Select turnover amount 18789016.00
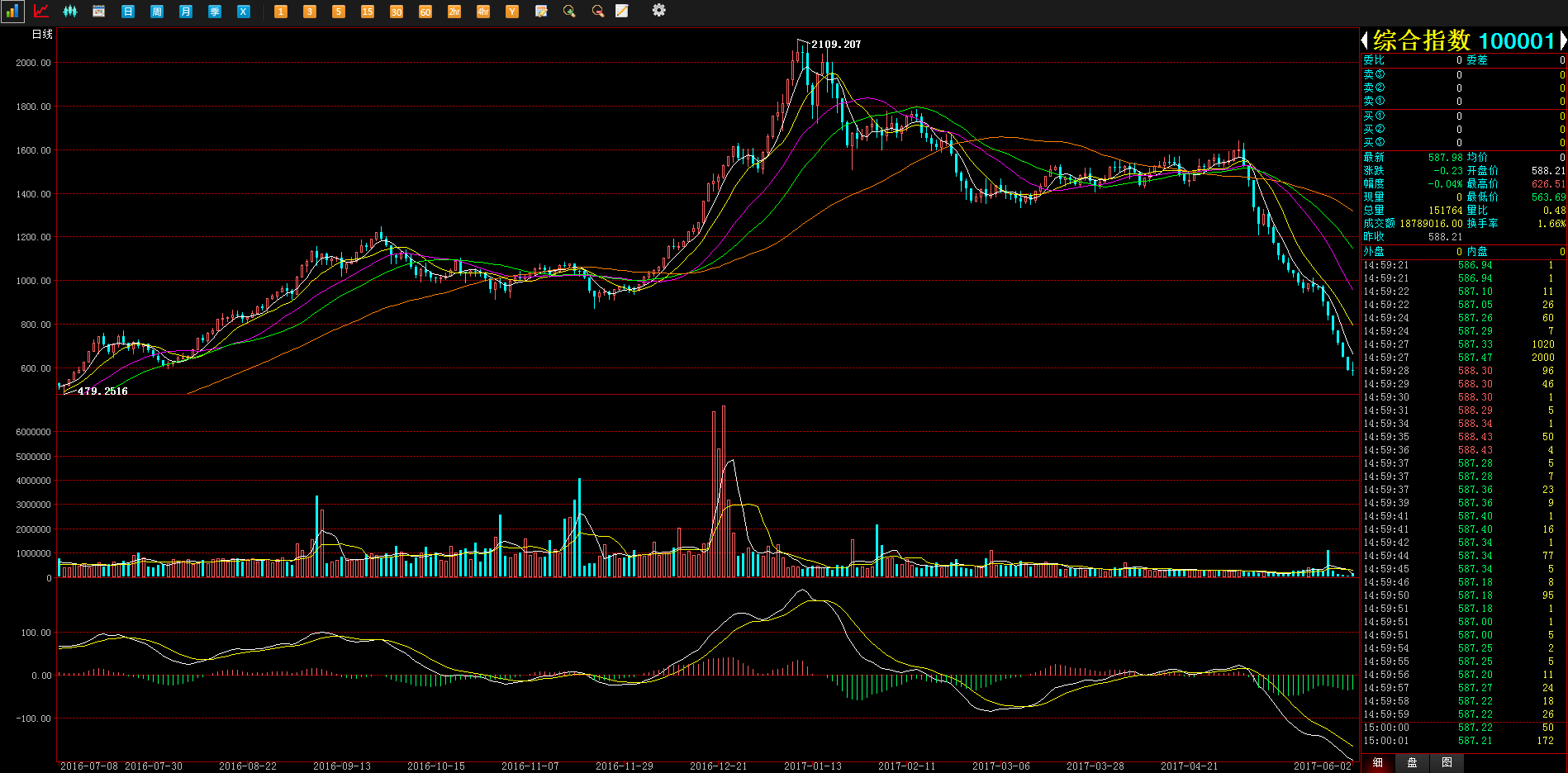The height and width of the screenshot is (773, 1568). click(1431, 223)
